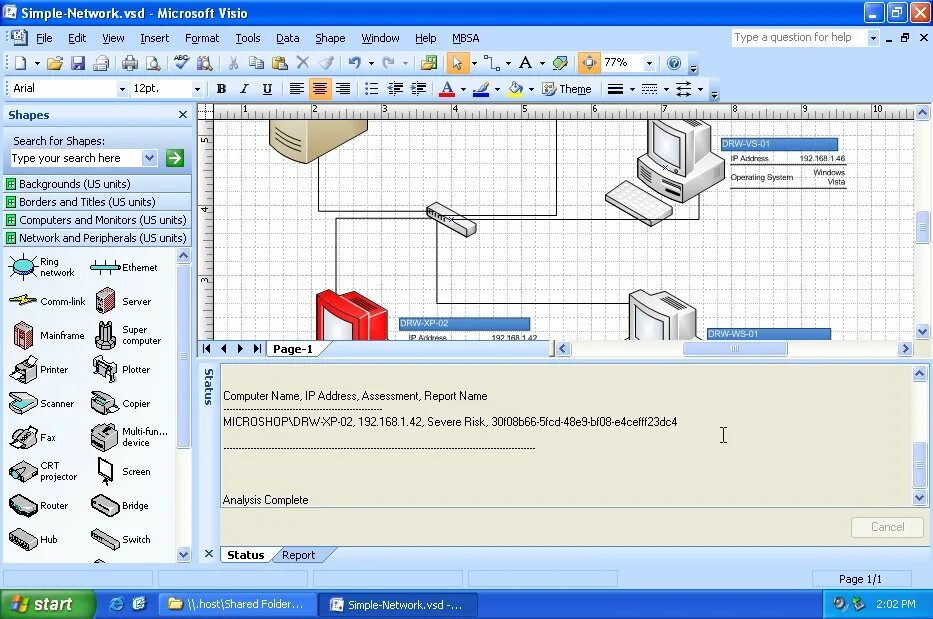Select the Printer shape

pos(39,370)
